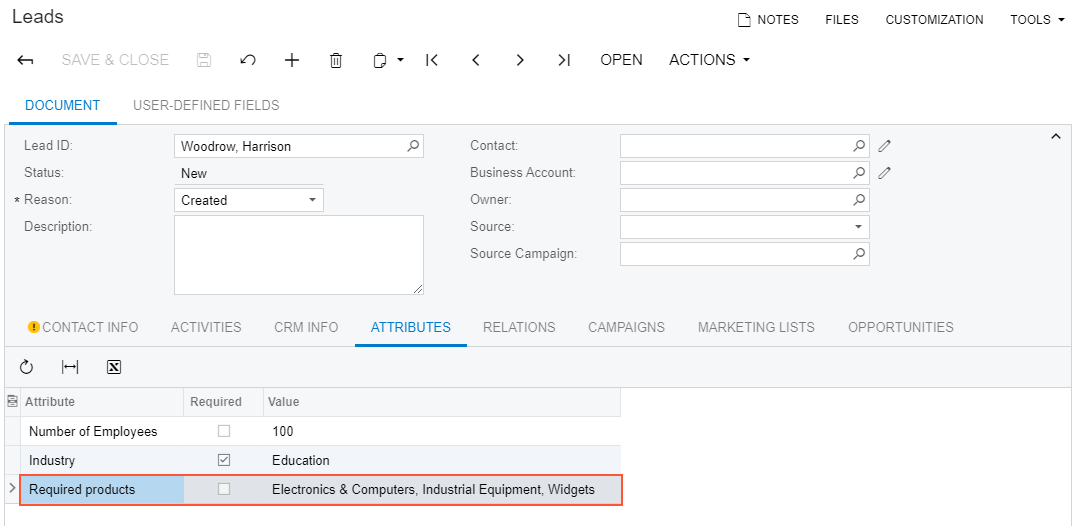
Task: Export attributes grid to Excel
Action: pyautogui.click(x=114, y=367)
